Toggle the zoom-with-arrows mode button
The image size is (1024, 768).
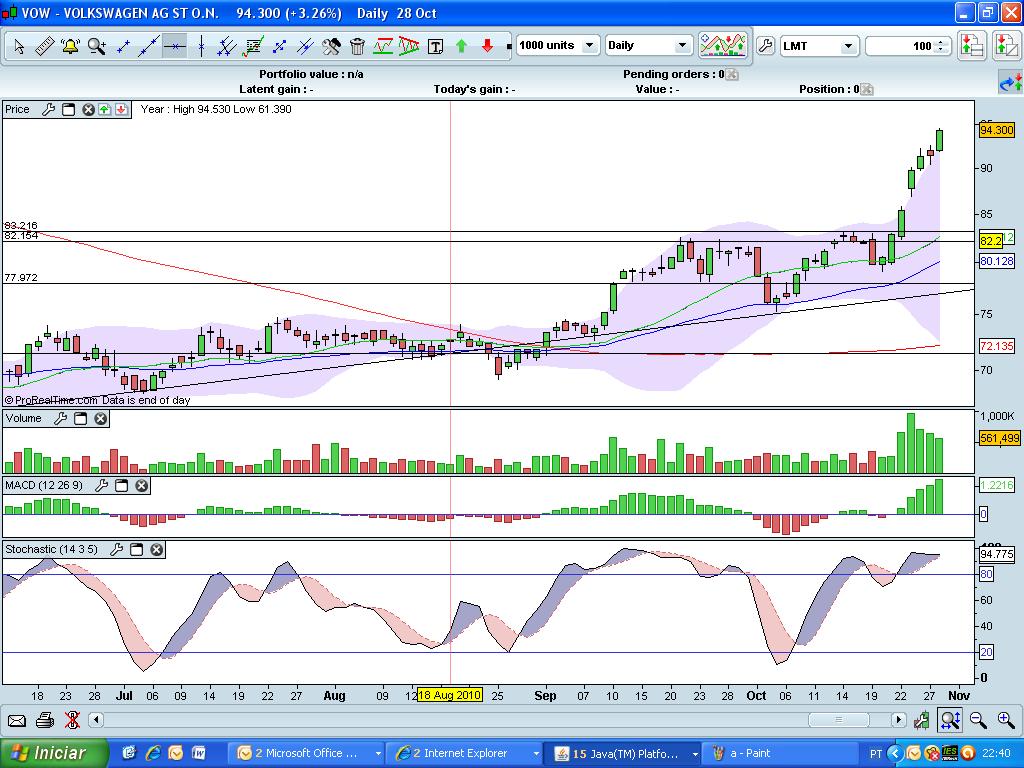click(x=950, y=720)
